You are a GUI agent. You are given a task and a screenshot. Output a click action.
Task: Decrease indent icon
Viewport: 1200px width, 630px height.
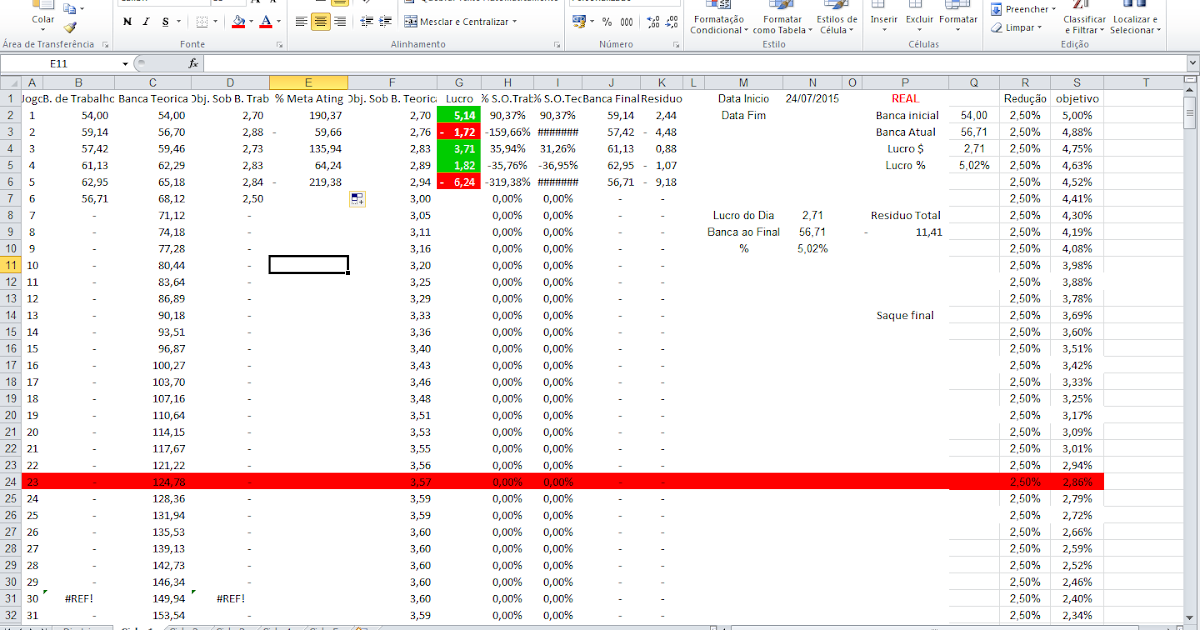pos(366,21)
